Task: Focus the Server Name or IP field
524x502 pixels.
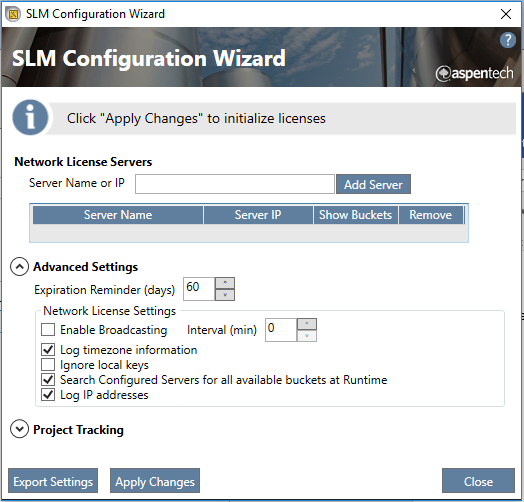Action: coord(235,184)
